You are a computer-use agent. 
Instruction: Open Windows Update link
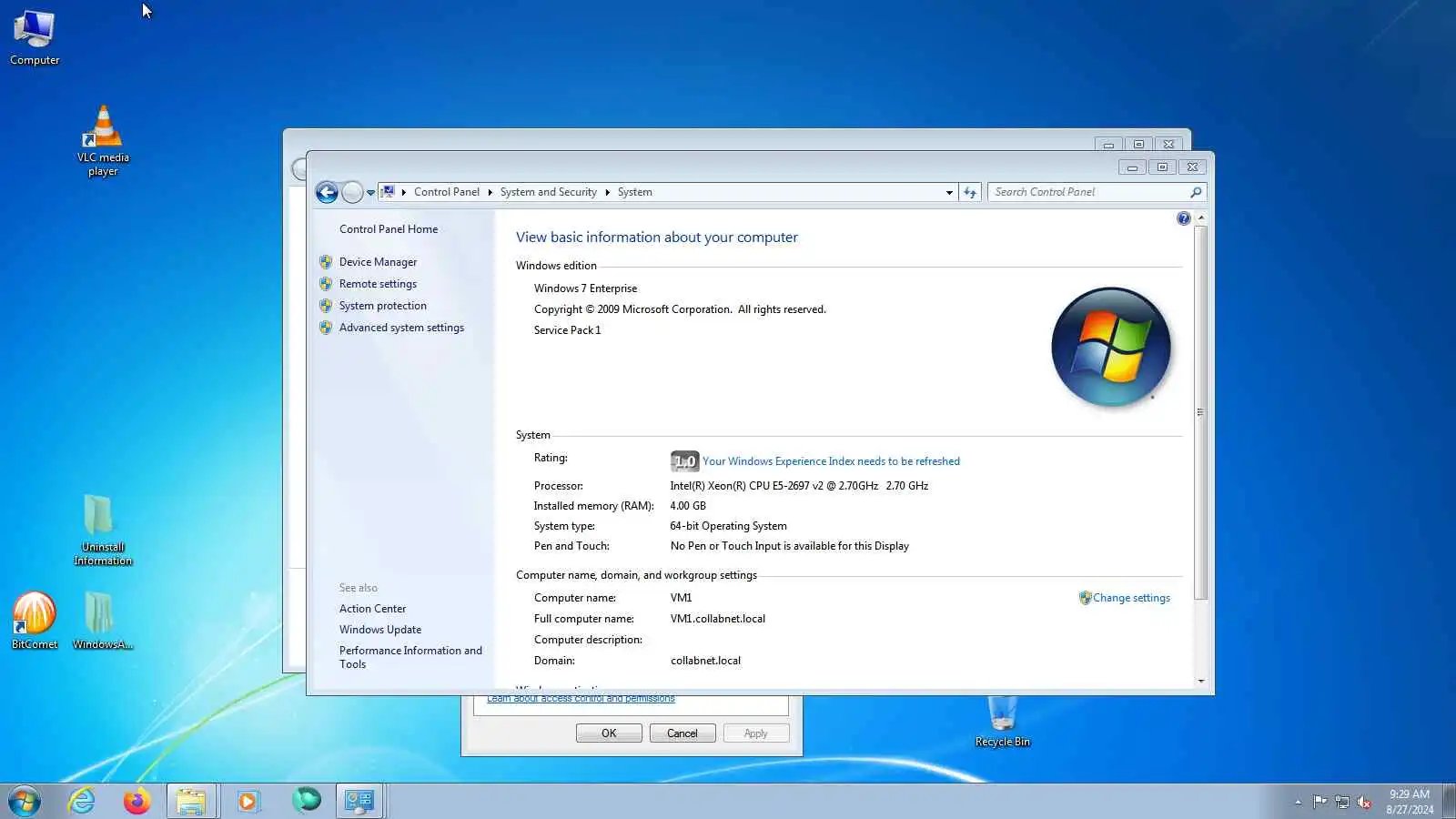click(x=380, y=630)
